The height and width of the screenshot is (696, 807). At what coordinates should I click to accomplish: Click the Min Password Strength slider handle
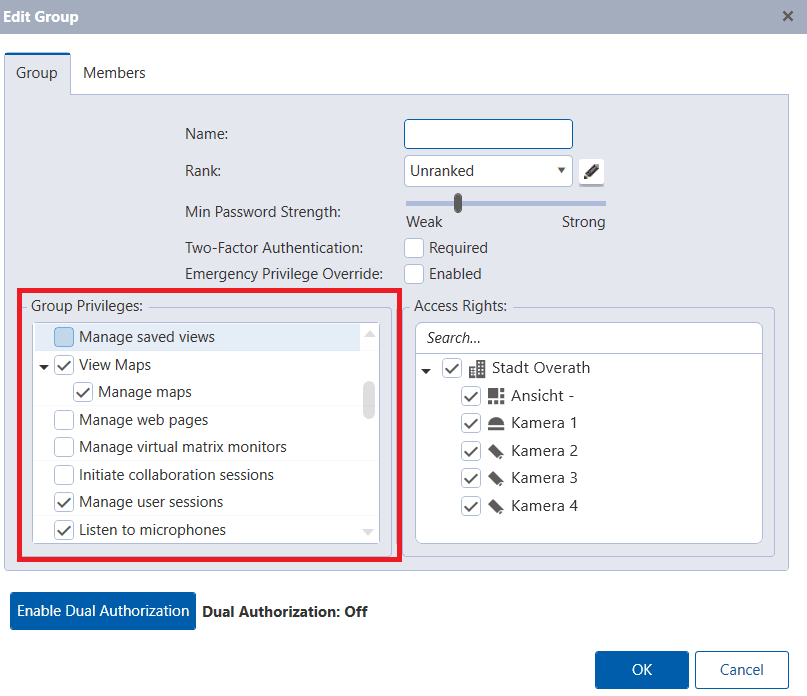click(458, 203)
